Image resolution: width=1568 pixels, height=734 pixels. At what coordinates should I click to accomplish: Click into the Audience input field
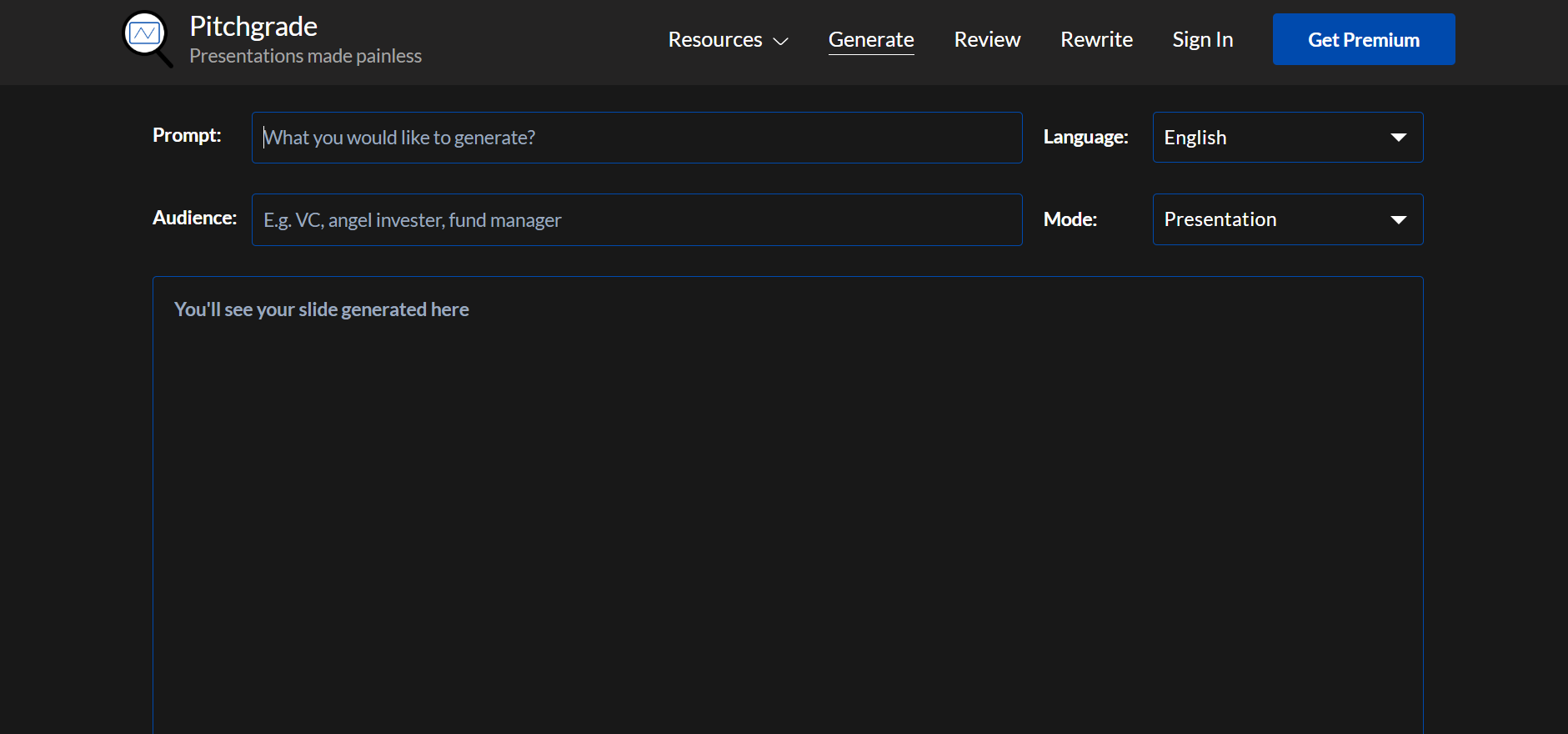[x=637, y=220]
